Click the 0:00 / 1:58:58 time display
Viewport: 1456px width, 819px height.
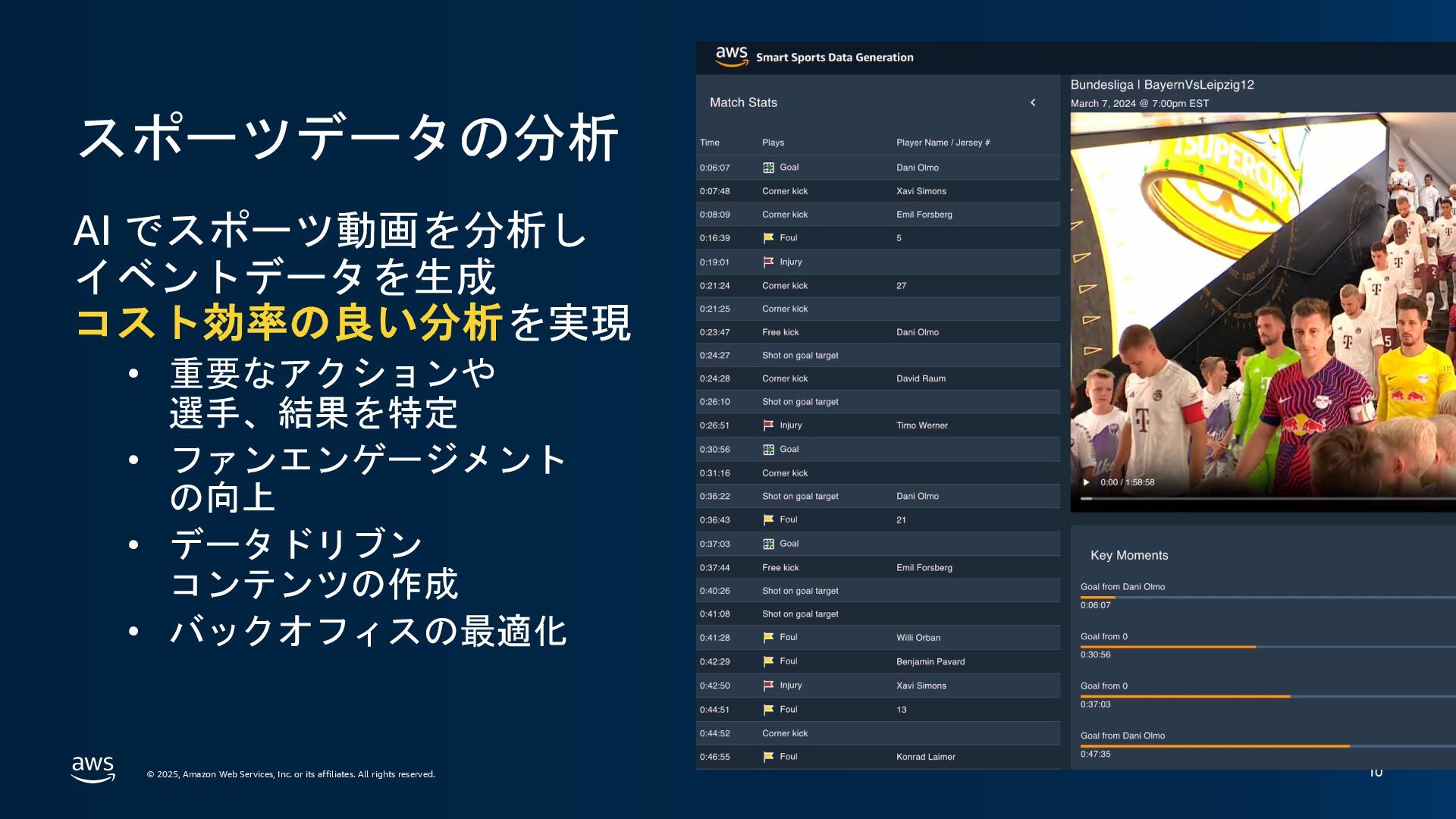[x=1127, y=482]
